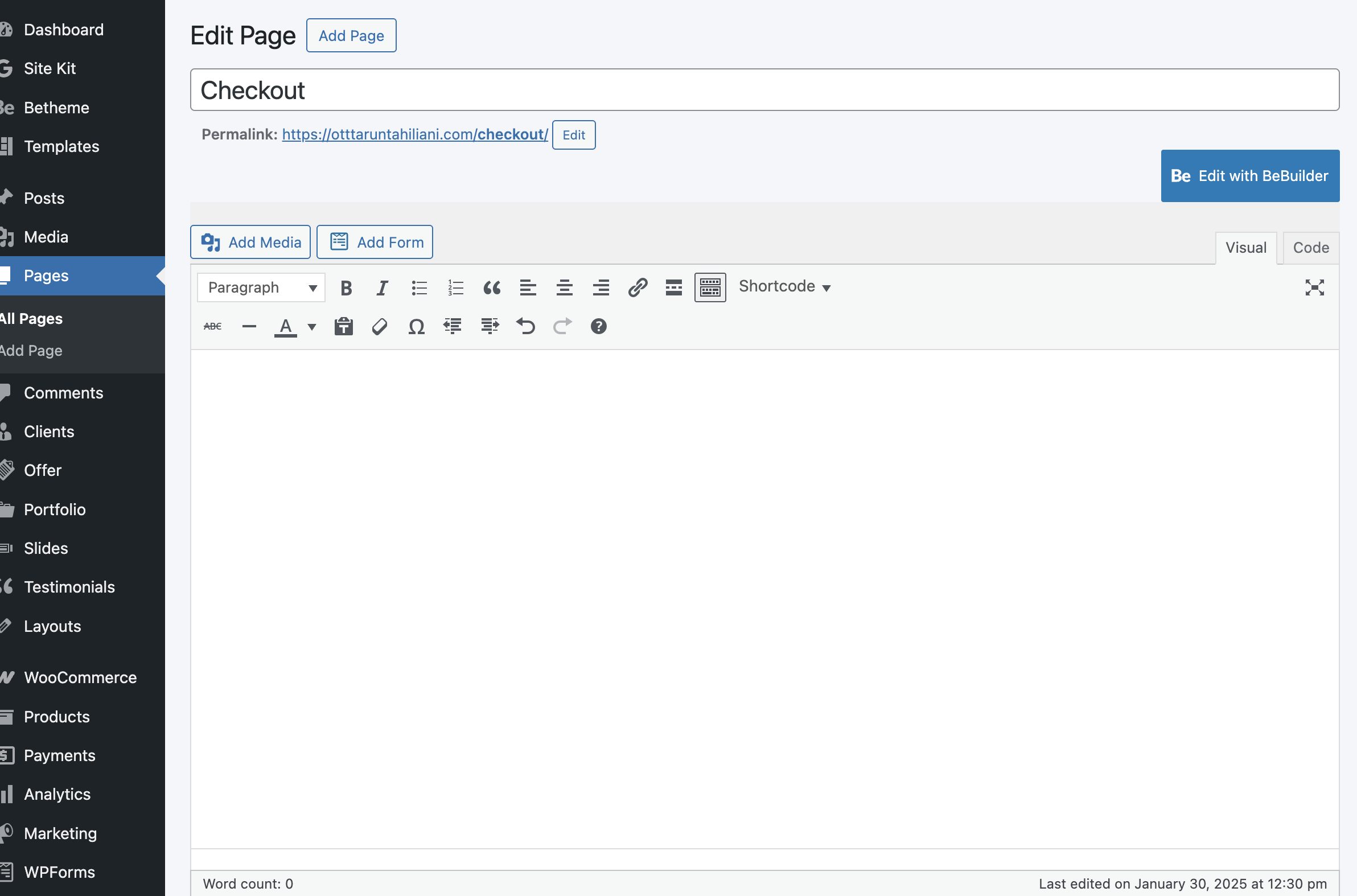This screenshot has width=1357, height=896.
Task: Open WooCommerce in the sidebar menu
Action: coord(80,678)
